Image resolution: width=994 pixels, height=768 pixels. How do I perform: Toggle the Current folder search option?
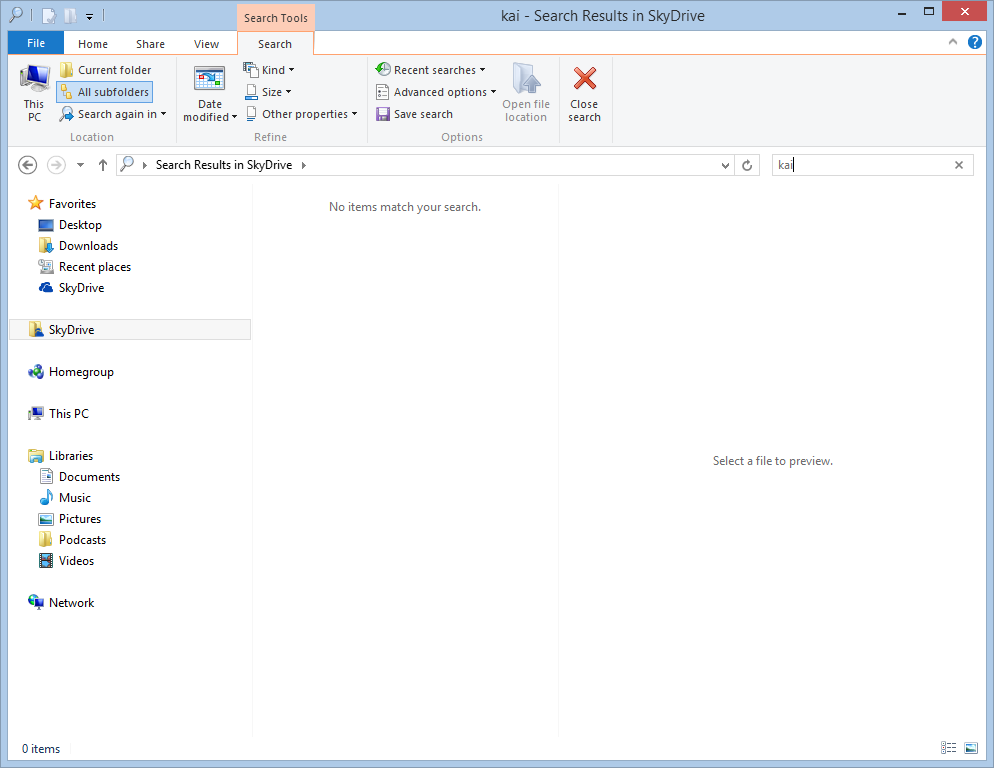point(105,70)
